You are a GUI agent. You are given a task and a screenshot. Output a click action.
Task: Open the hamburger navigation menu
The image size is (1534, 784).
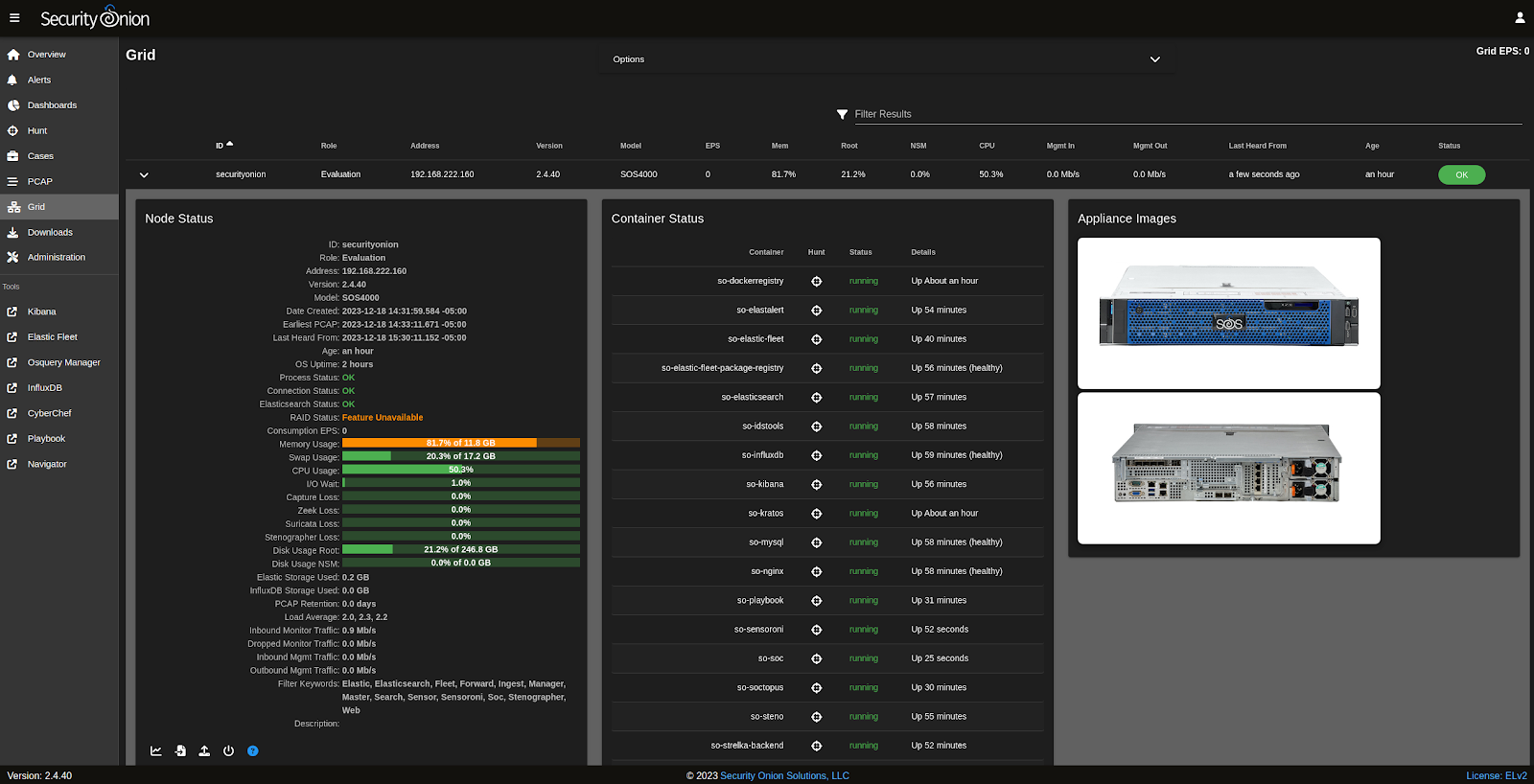click(x=14, y=18)
